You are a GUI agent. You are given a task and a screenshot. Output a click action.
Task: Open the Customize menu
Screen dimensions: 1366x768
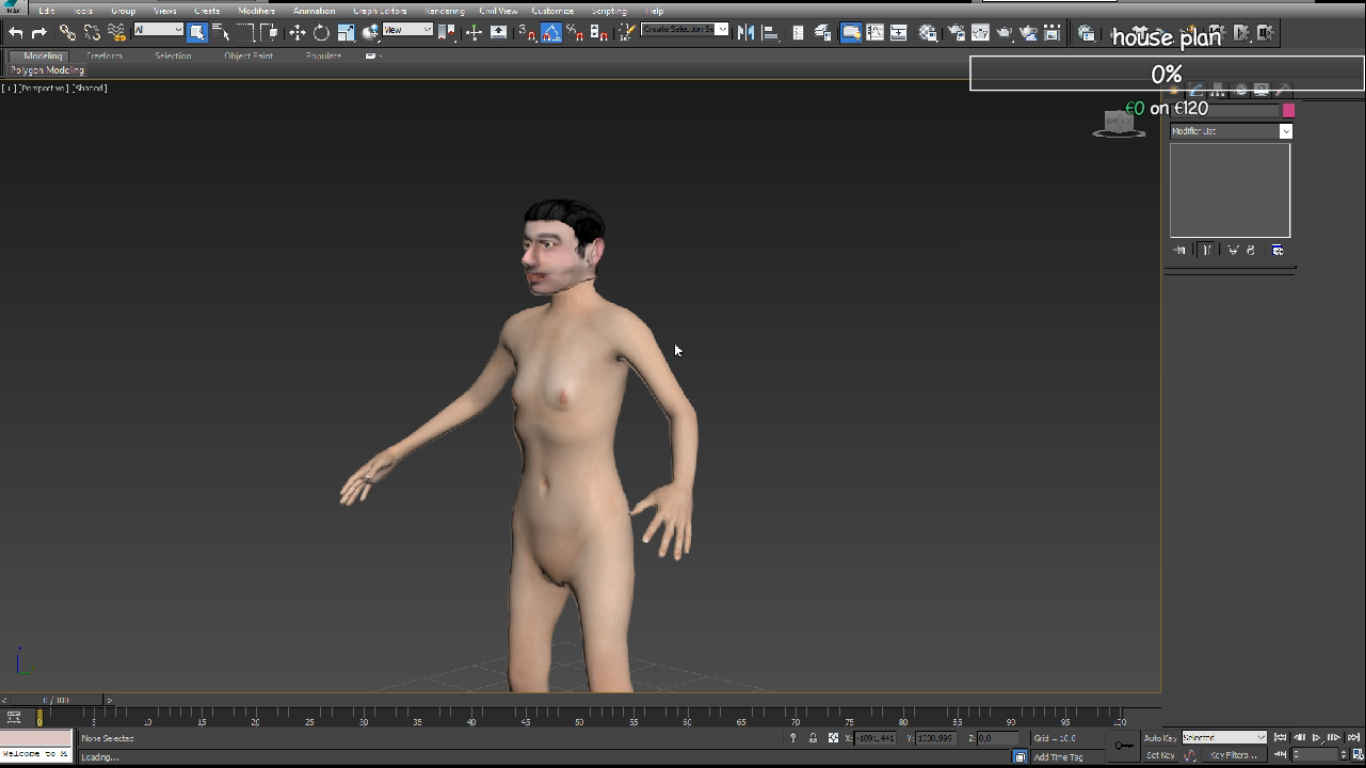click(x=553, y=11)
